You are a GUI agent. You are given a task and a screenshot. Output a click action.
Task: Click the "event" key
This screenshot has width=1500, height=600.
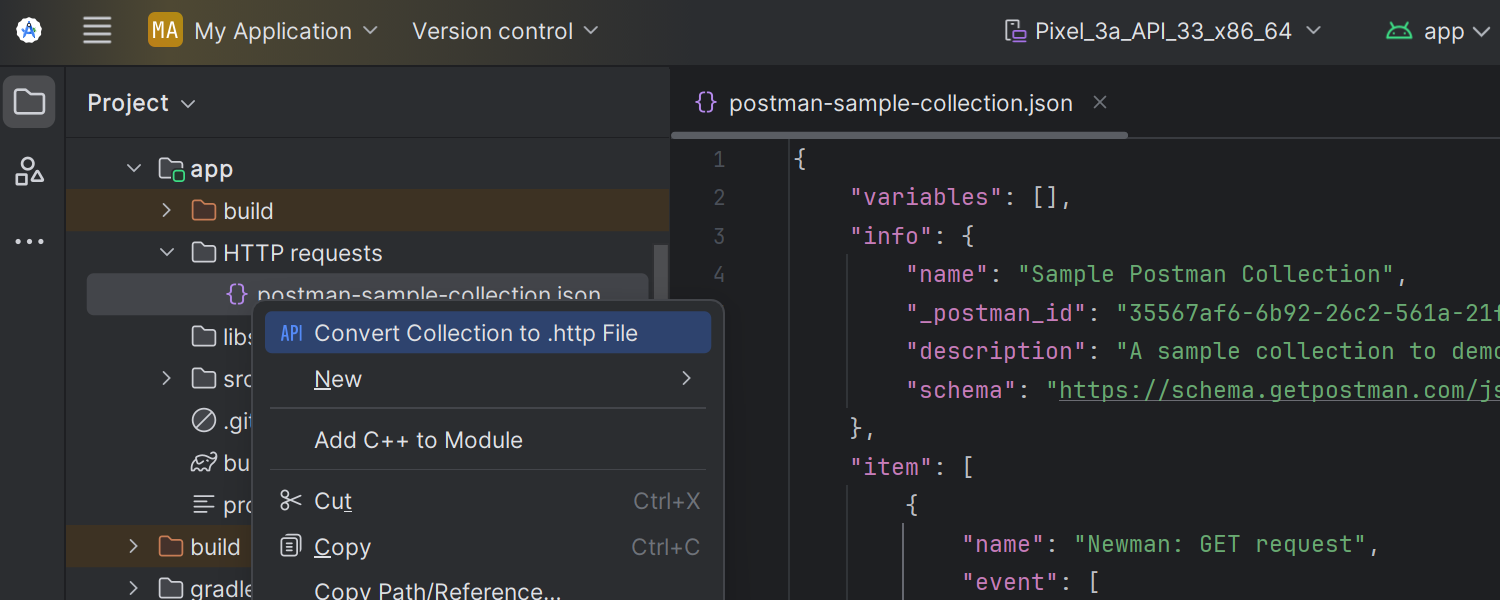coord(1011,582)
